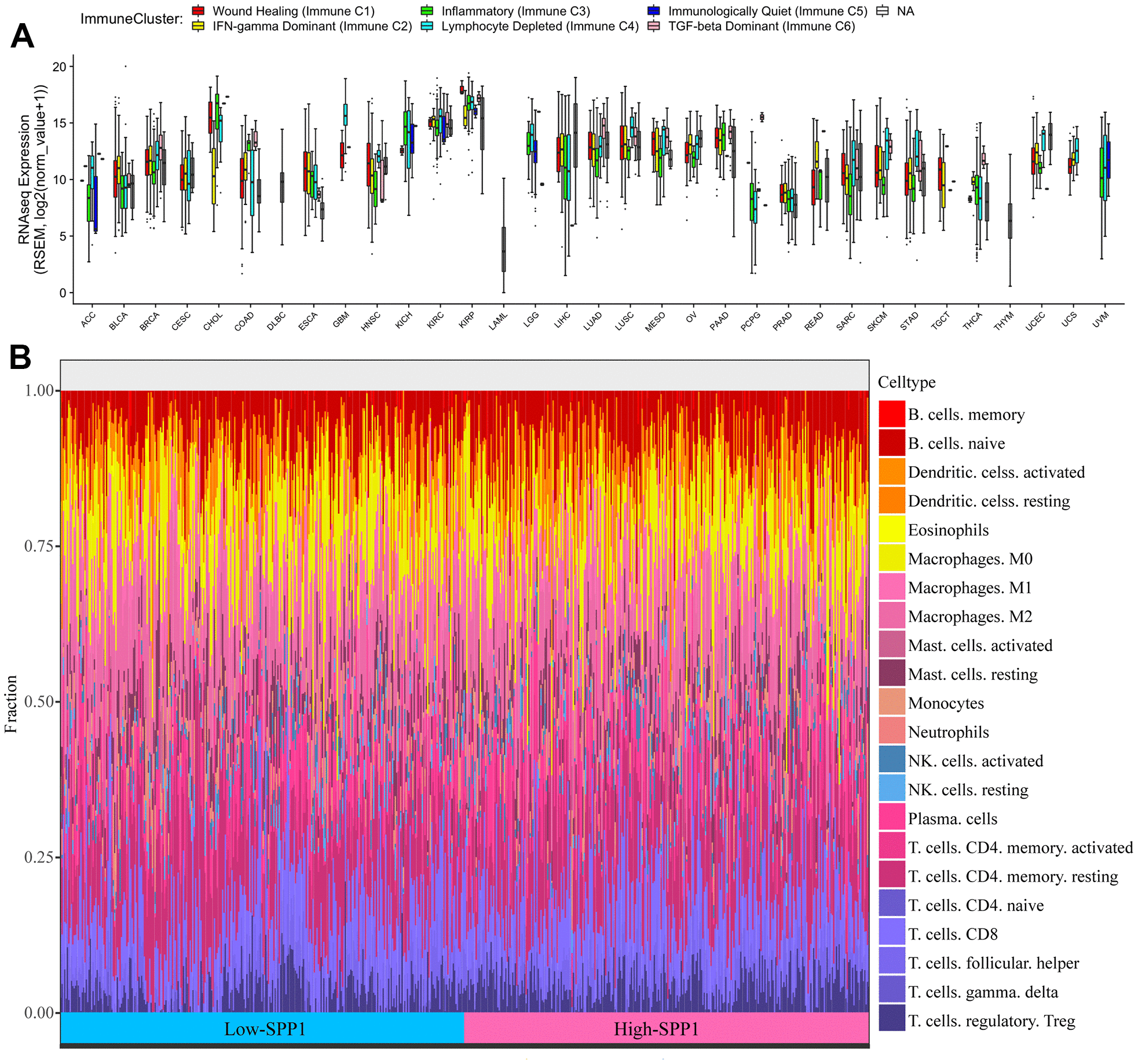
Task: Click the Macrophages. M2 legend swatch
Action: (x=891, y=616)
